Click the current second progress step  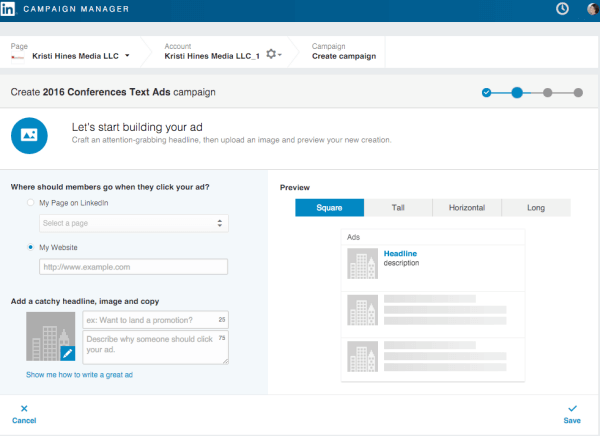click(517, 92)
